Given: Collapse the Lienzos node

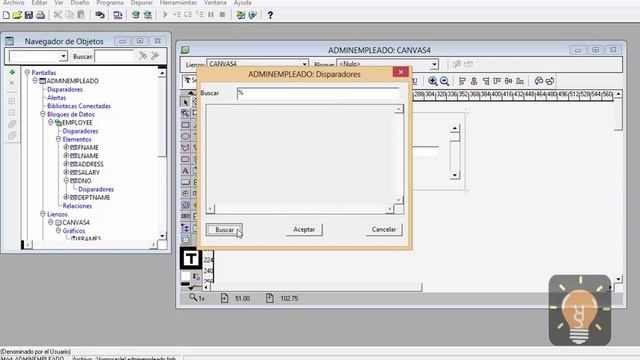Looking at the screenshot, I should [x=43, y=214].
